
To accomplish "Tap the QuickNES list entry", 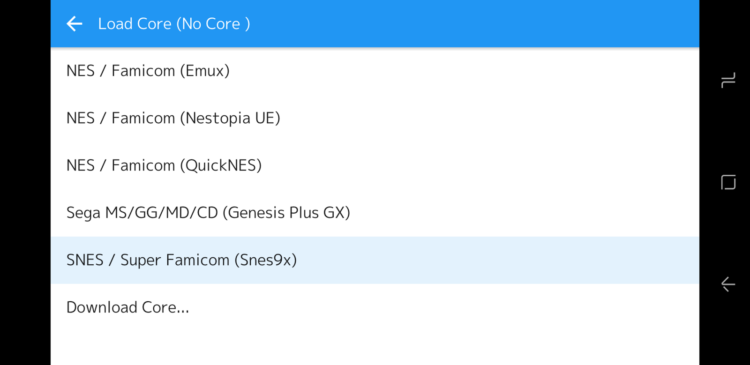I will 375,166.
